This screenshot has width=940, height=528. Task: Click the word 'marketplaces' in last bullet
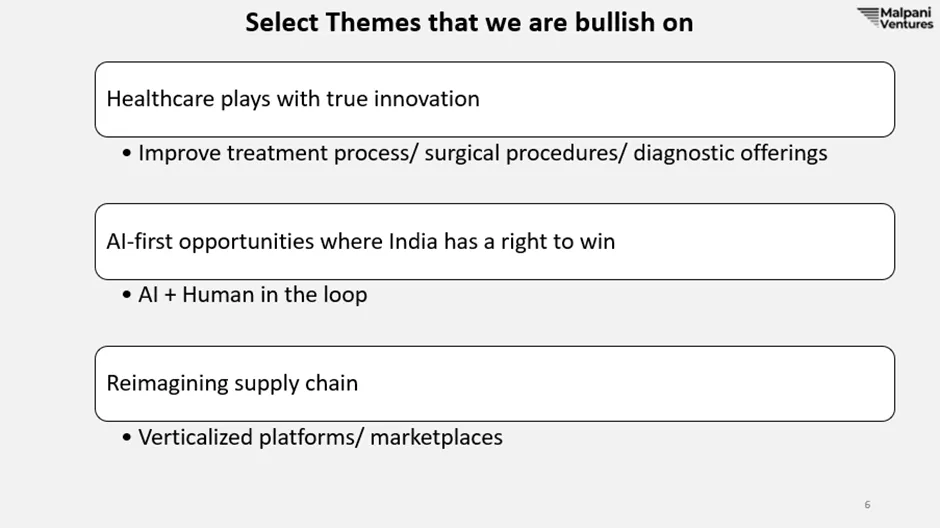(x=436, y=438)
